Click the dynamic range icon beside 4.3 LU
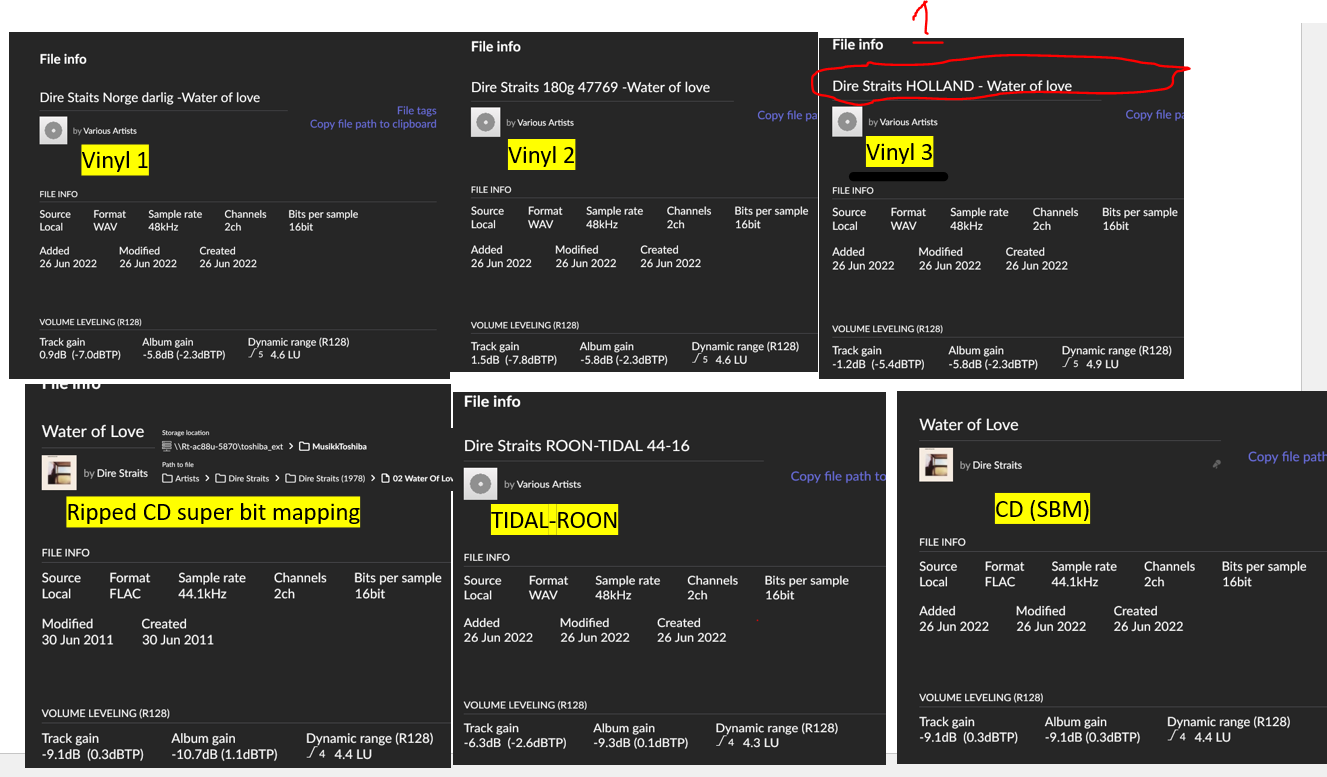The height and width of the screenshot is (777, 1327). (x=725, y=742)
